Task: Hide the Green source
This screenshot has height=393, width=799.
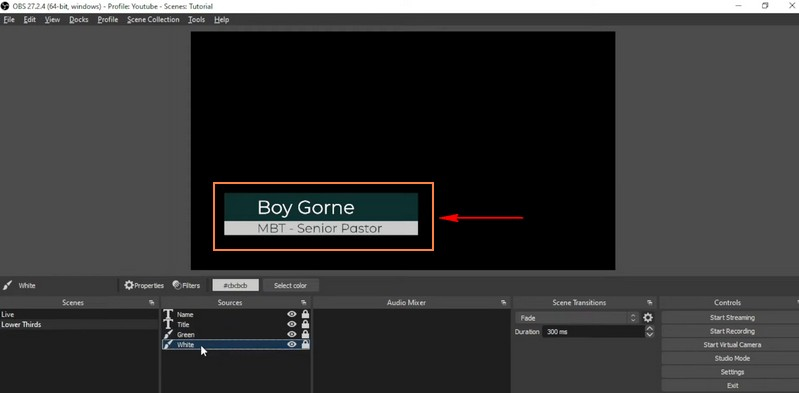Action: [291, 334]
